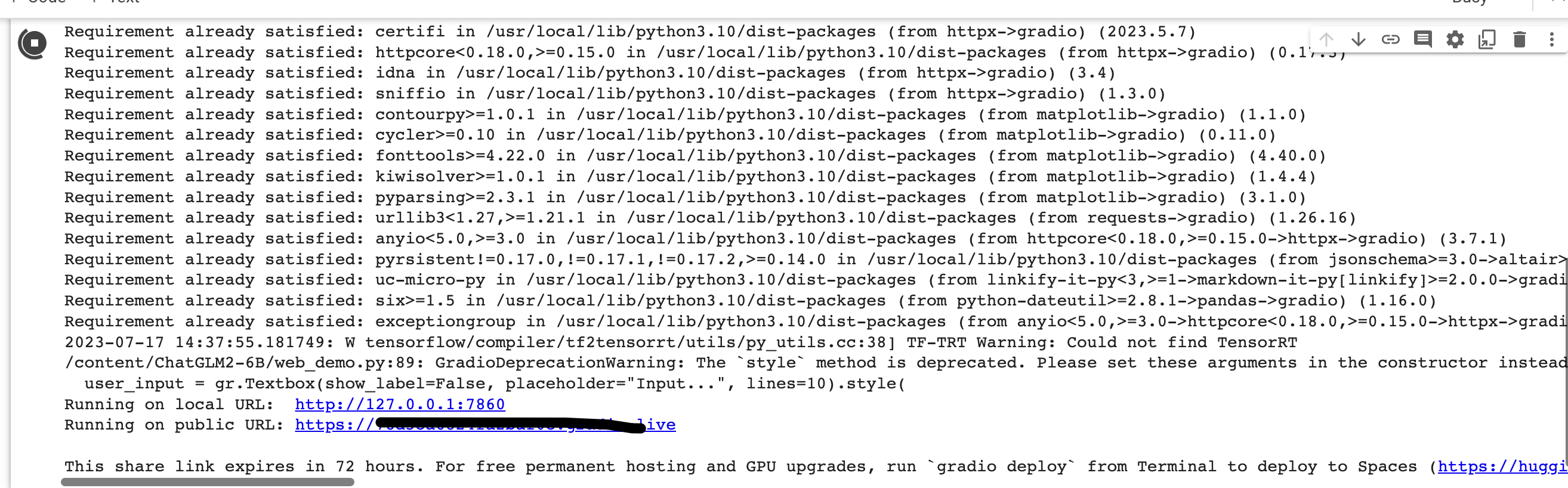
Task: Click the GradioDeprecationWarning output line
Action: click(816, 363)
